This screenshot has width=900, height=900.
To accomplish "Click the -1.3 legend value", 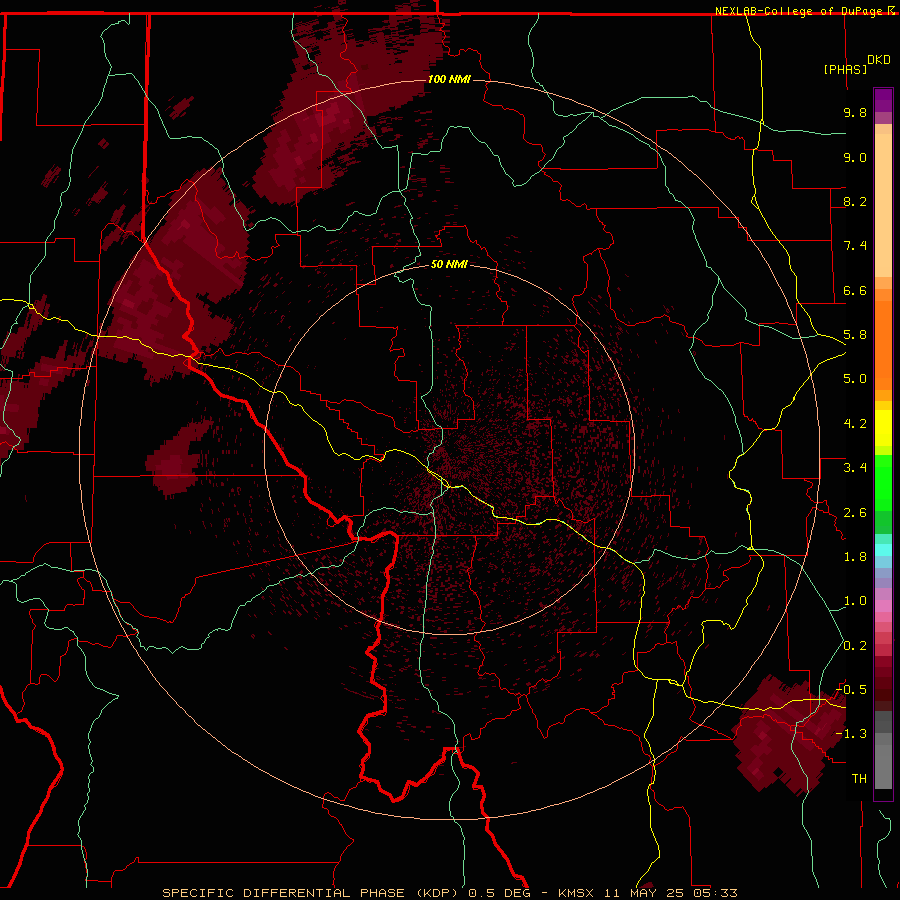I will (852, 734).
